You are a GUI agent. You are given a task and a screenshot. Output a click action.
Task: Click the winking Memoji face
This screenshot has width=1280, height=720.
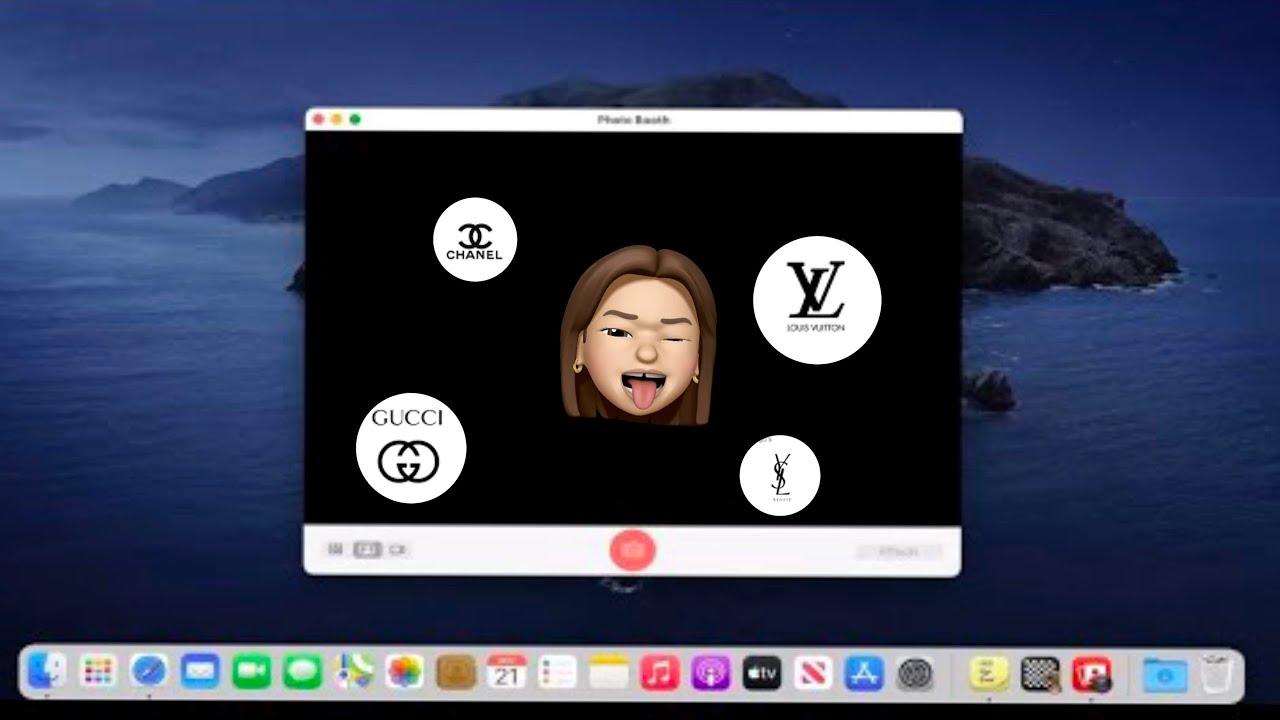click(638, 336)
